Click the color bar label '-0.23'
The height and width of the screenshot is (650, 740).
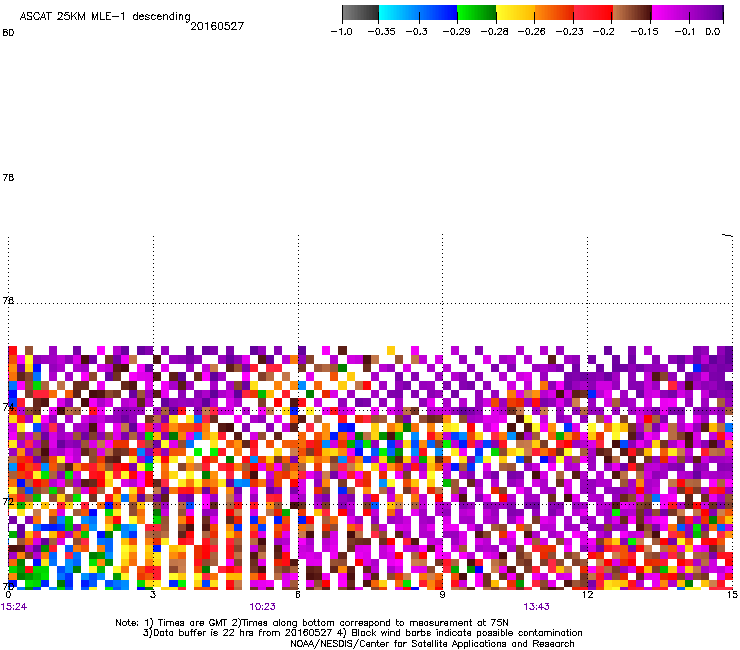tap(570, 32)
